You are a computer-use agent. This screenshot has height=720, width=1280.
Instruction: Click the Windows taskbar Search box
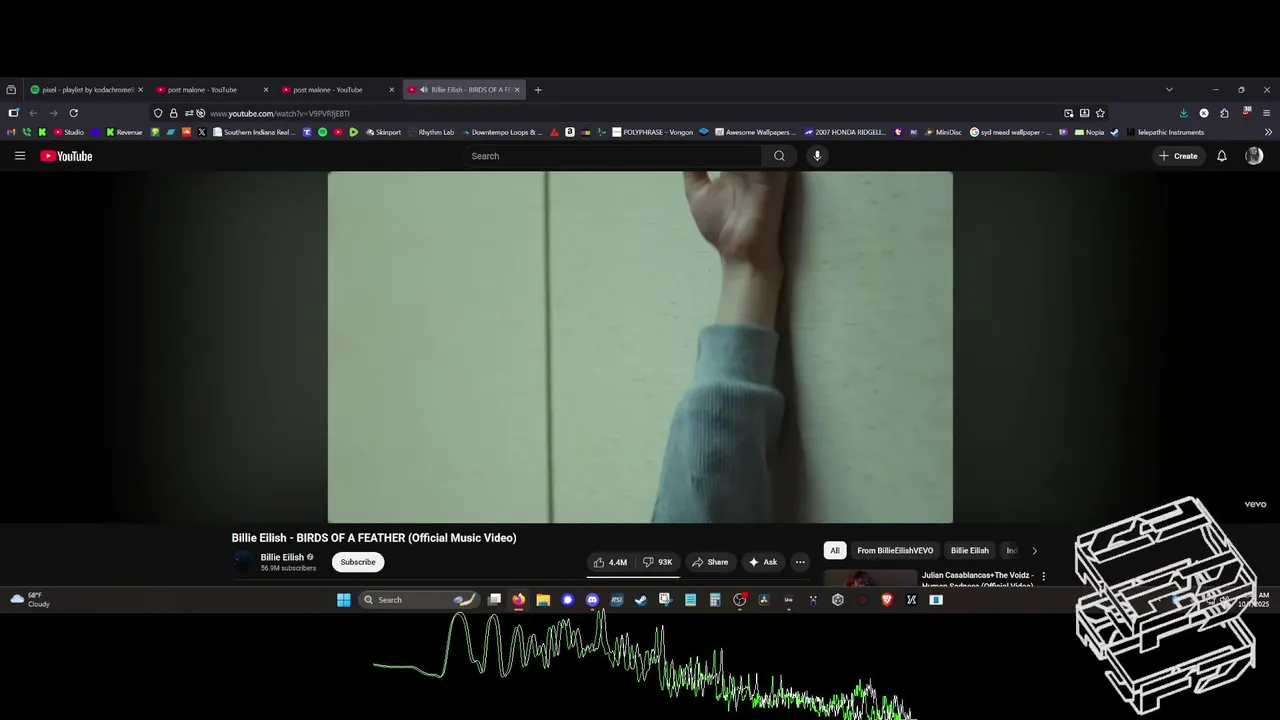click(x=419, y=600)
